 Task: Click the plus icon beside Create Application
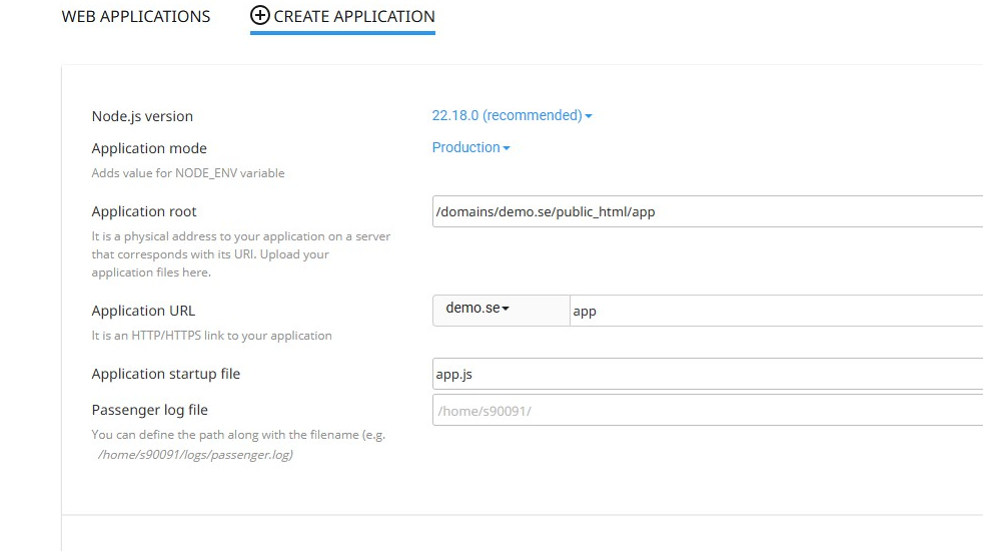click(x=260, y=16)
